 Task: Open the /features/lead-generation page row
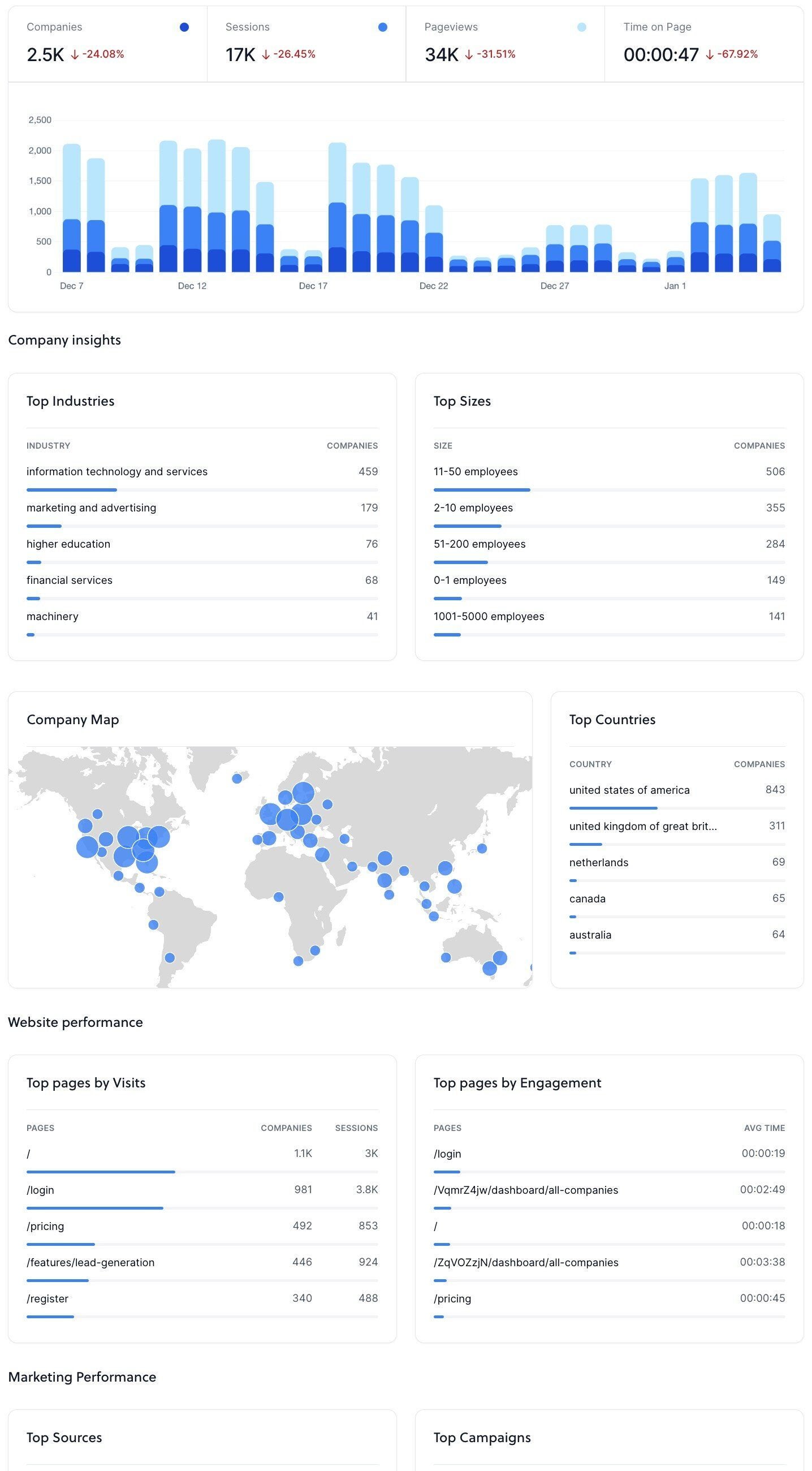[x=90, y=1262]
